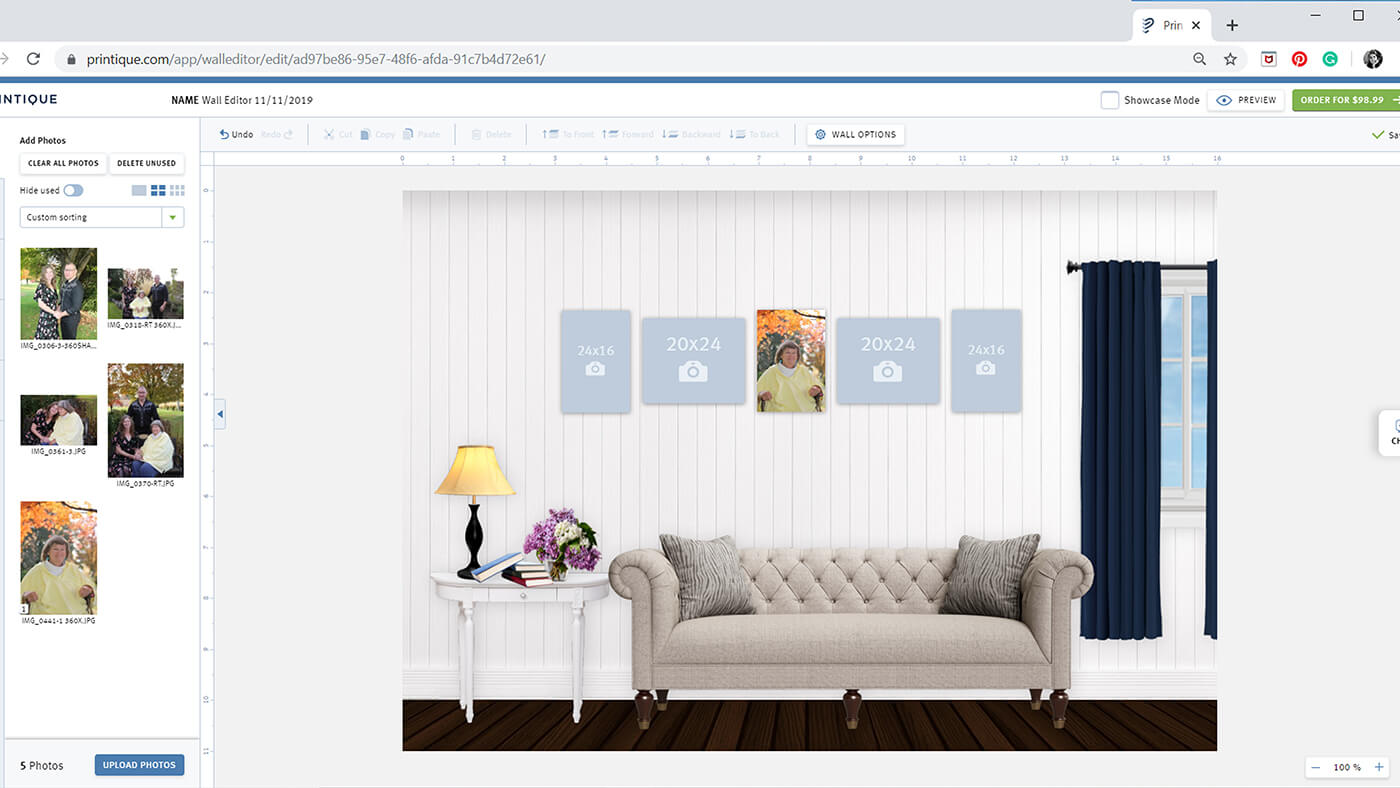Screen dimensions: 1400x788
Task: Click the Backward arrange icon
Action: click(x=671, y=134)
